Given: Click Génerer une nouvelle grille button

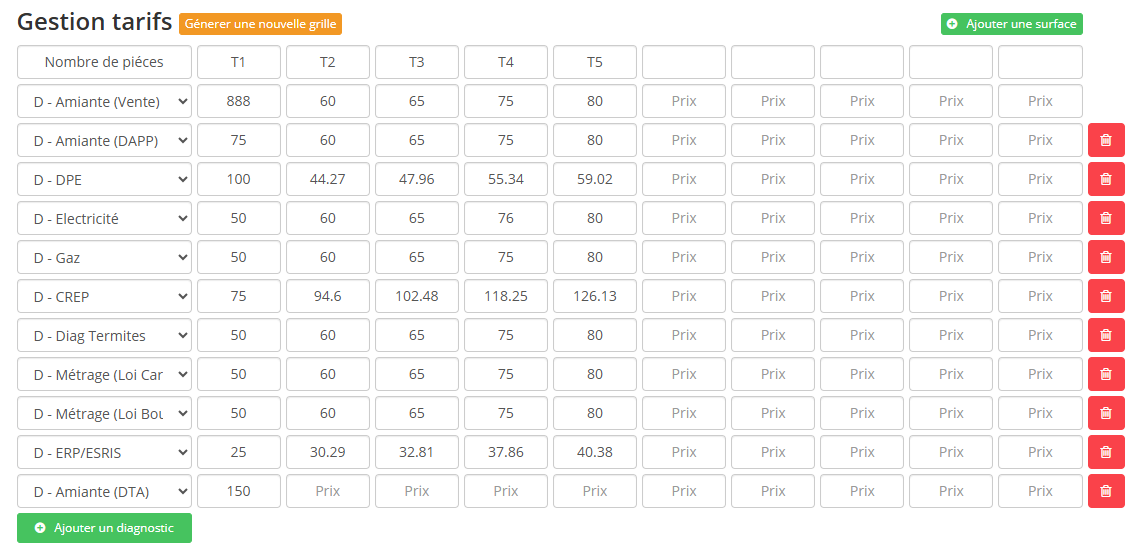Looking at the screenshot, I should 260,24.
